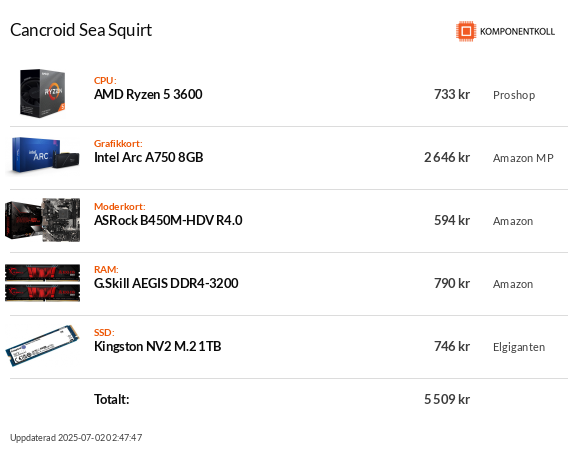
Task: Visit the Proshop store listing
Action: (514, 95)
